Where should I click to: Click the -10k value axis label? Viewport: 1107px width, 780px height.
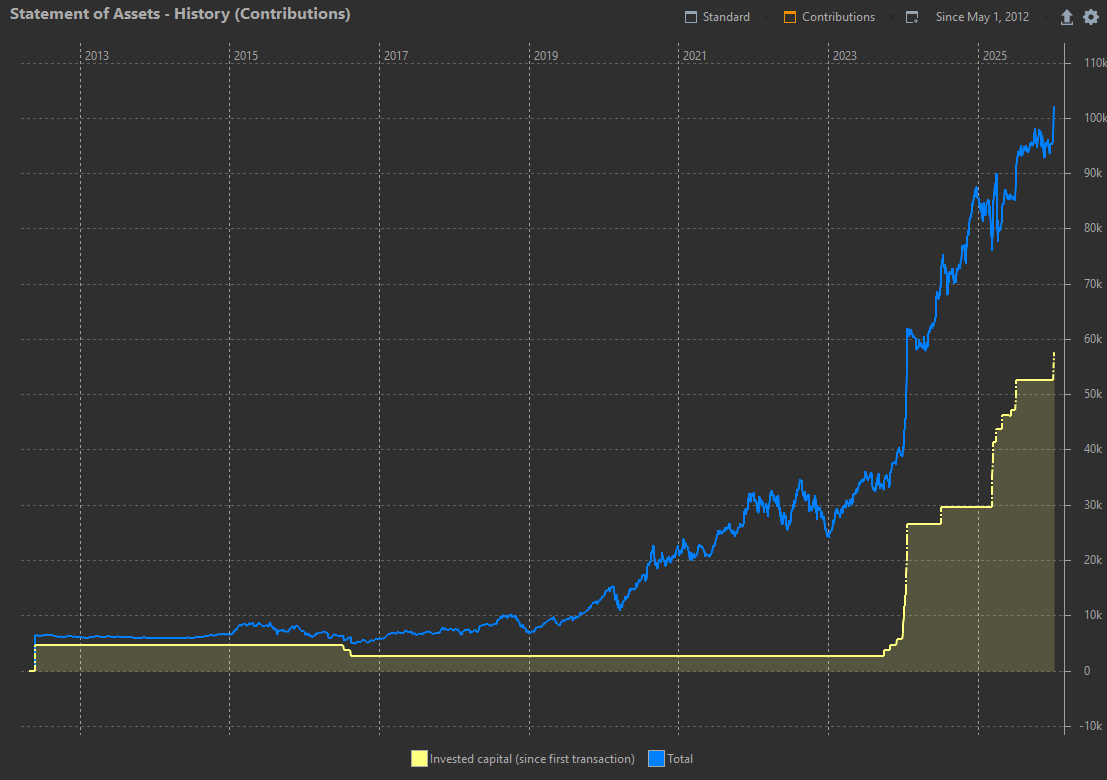click(1093, 726)
